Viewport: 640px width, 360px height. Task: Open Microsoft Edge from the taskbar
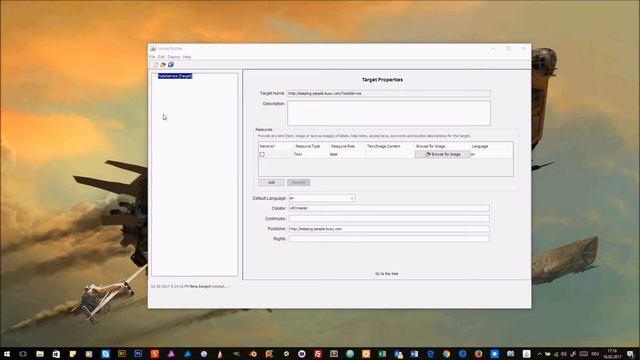[430, 354]
